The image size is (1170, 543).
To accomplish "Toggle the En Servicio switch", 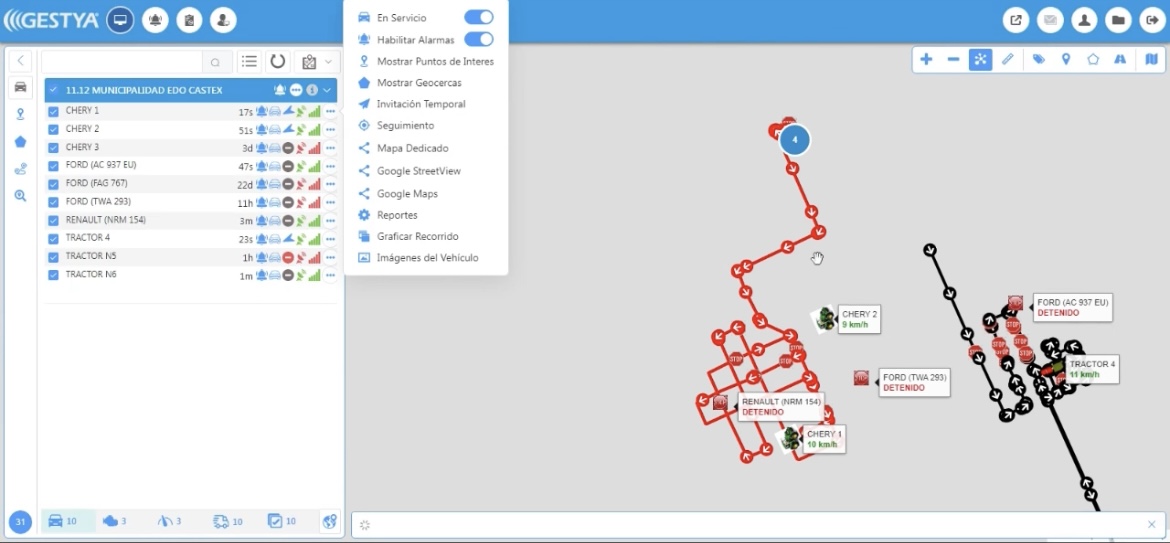I will (x=479, y=18).
